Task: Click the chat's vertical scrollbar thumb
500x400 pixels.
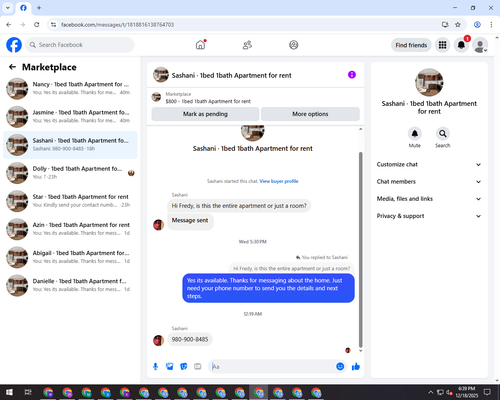Action: coord(360,249)
